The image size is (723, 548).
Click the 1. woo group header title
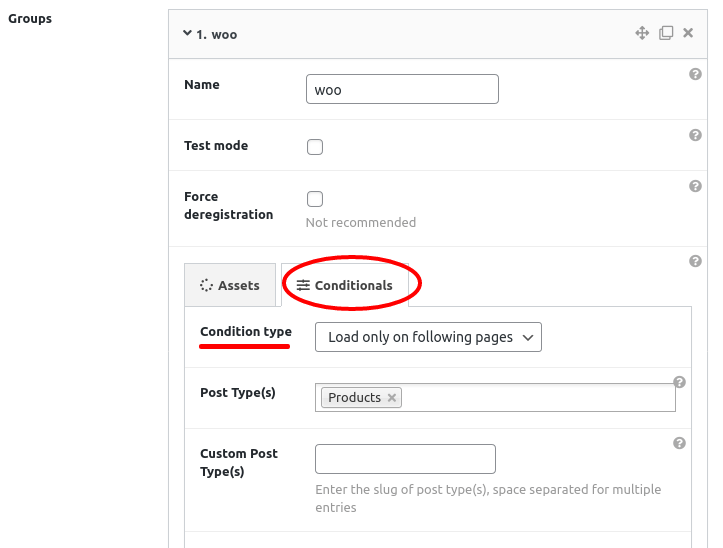(217, 35)
